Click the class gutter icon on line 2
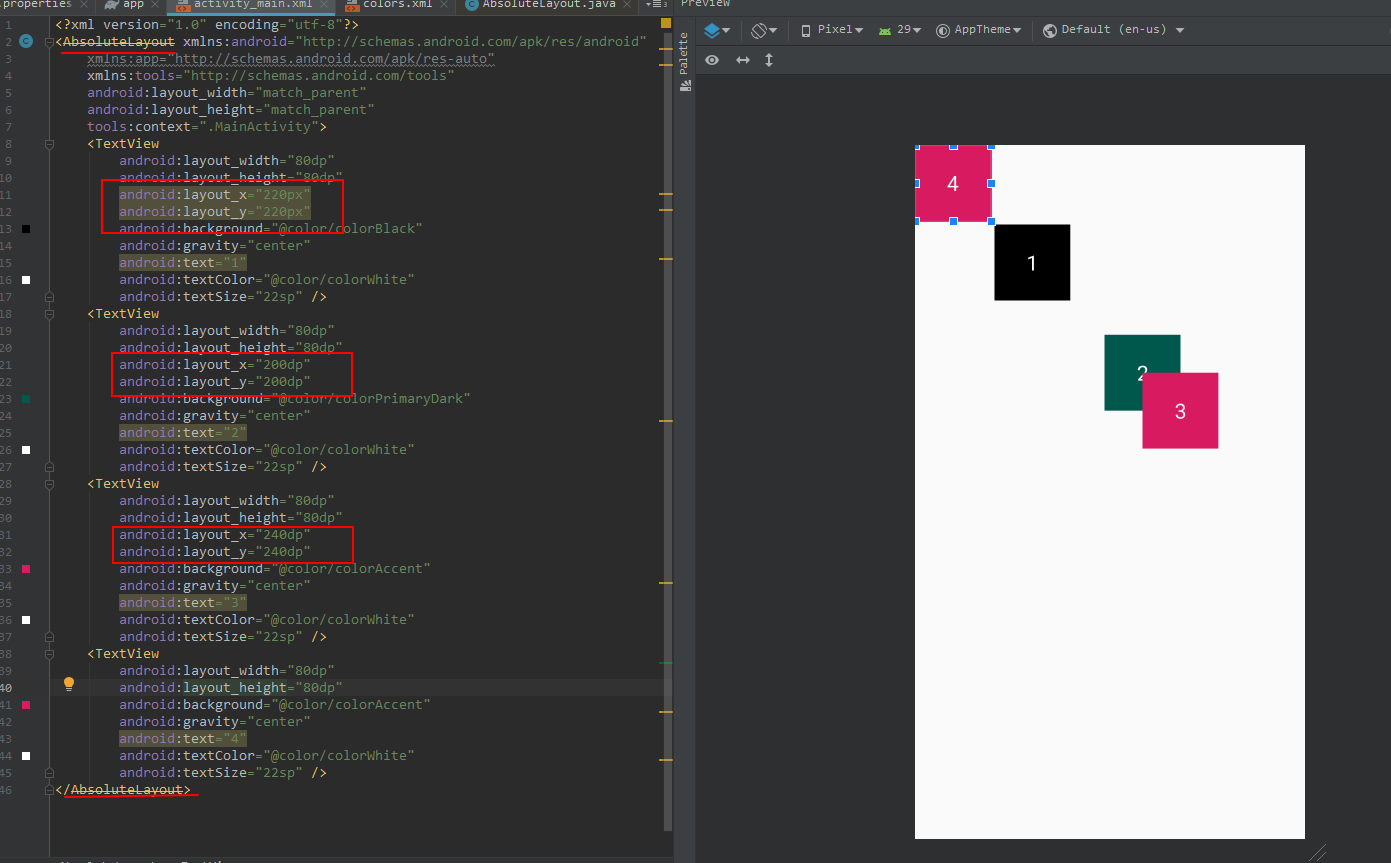Image resolution: width=1391 pixels, height=863 pixels. click(26, 41)
